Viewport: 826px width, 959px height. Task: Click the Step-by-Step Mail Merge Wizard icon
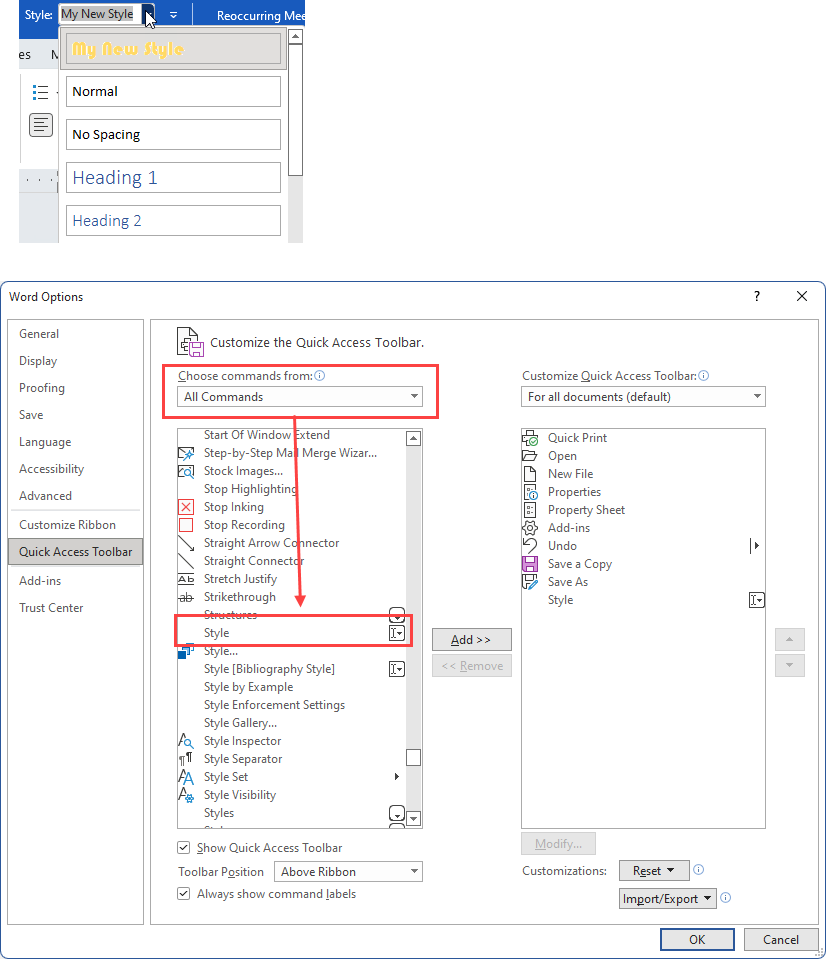click(x=186, y=453)
